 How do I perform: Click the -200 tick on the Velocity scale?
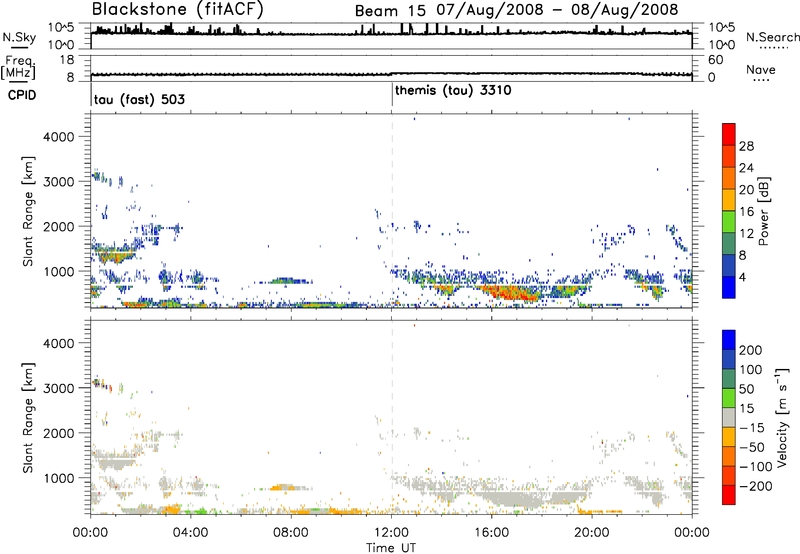[x=755, y=486]
